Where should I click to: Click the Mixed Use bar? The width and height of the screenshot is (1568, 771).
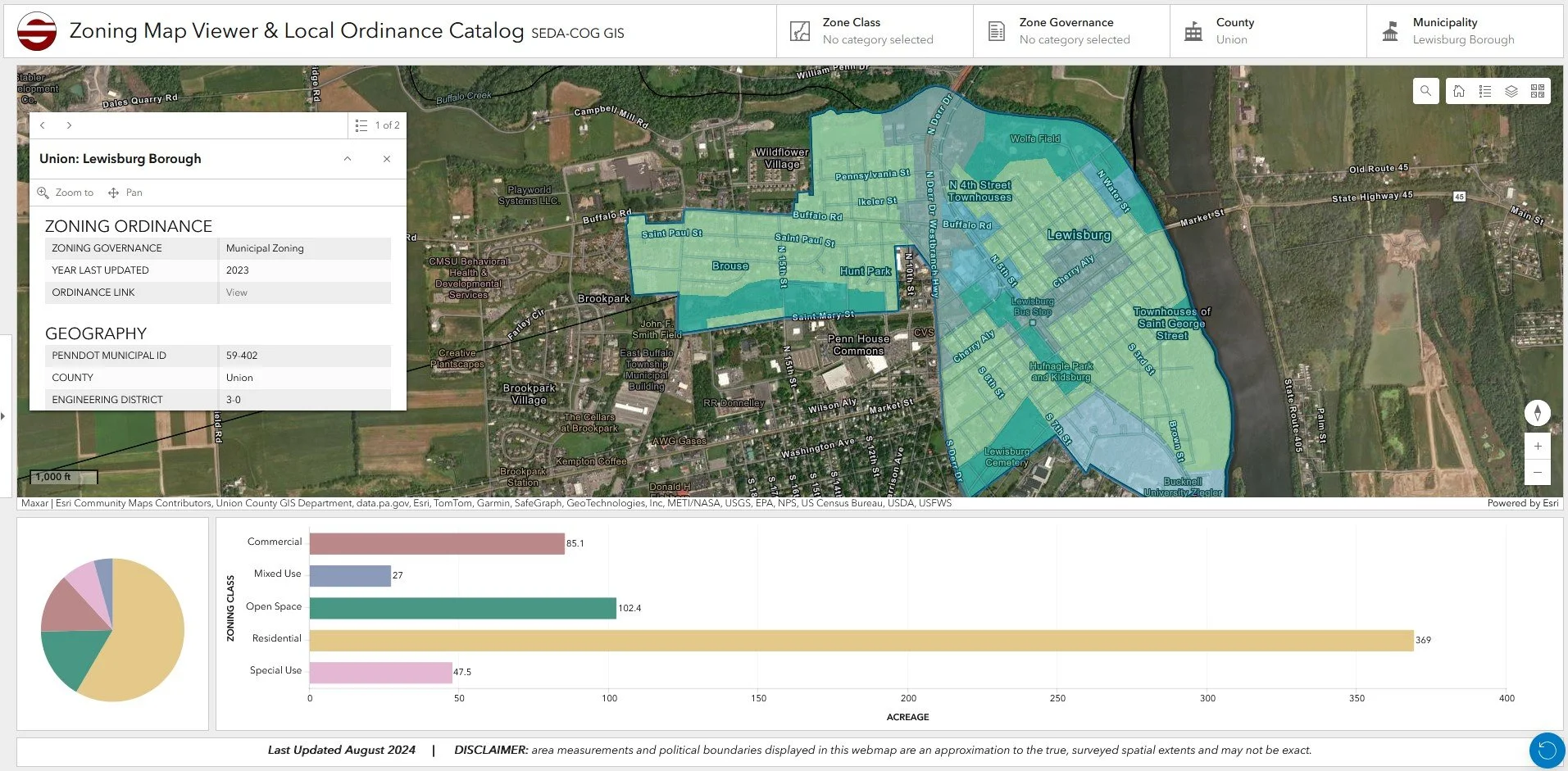coord(350,575)
